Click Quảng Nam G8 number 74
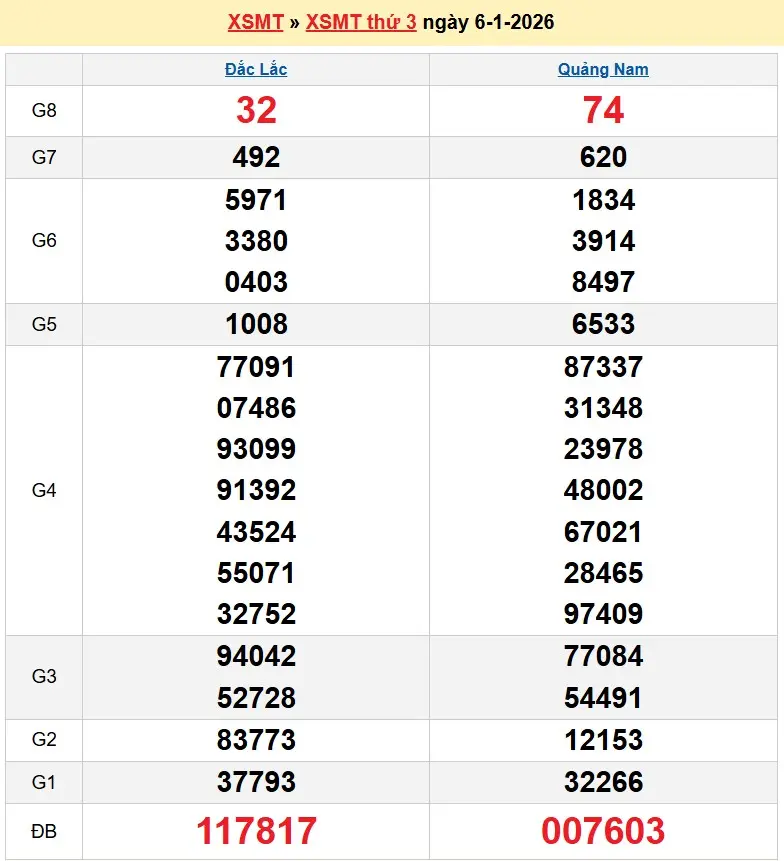Viewport: 784px width, 861px height. point(603,110)
